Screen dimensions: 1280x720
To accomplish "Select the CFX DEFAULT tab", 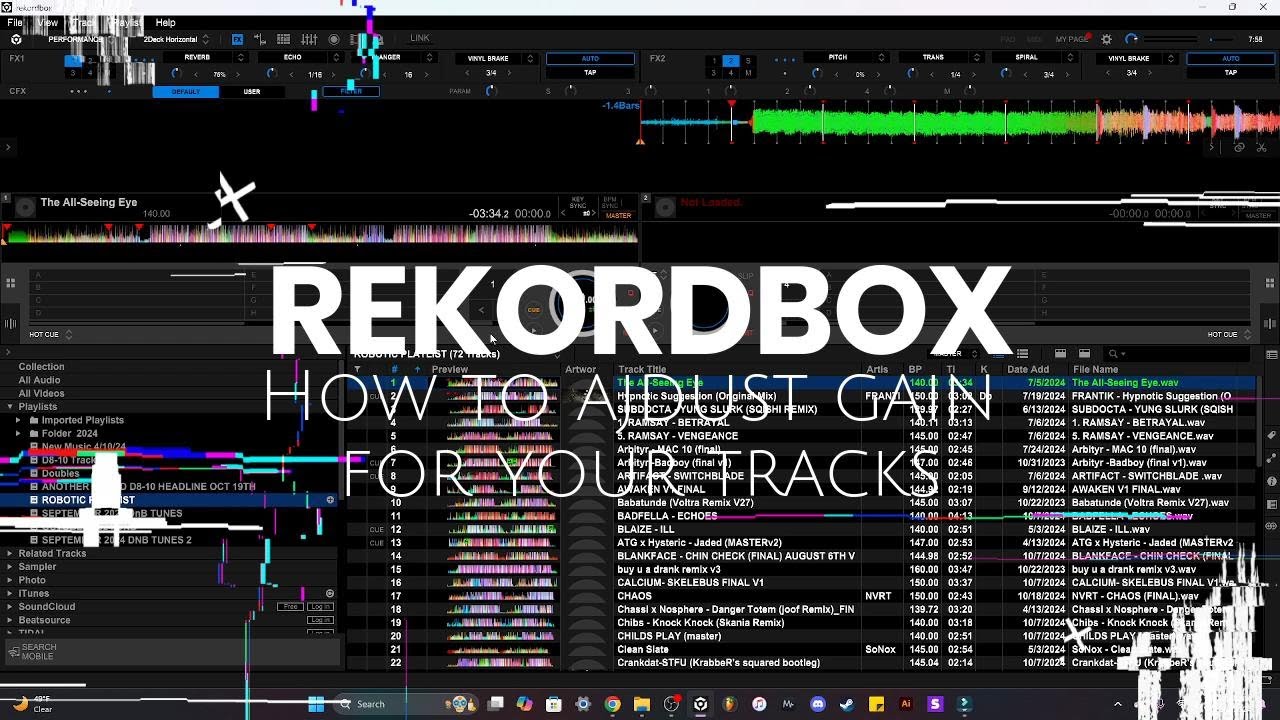I will [x=186, y=91].
